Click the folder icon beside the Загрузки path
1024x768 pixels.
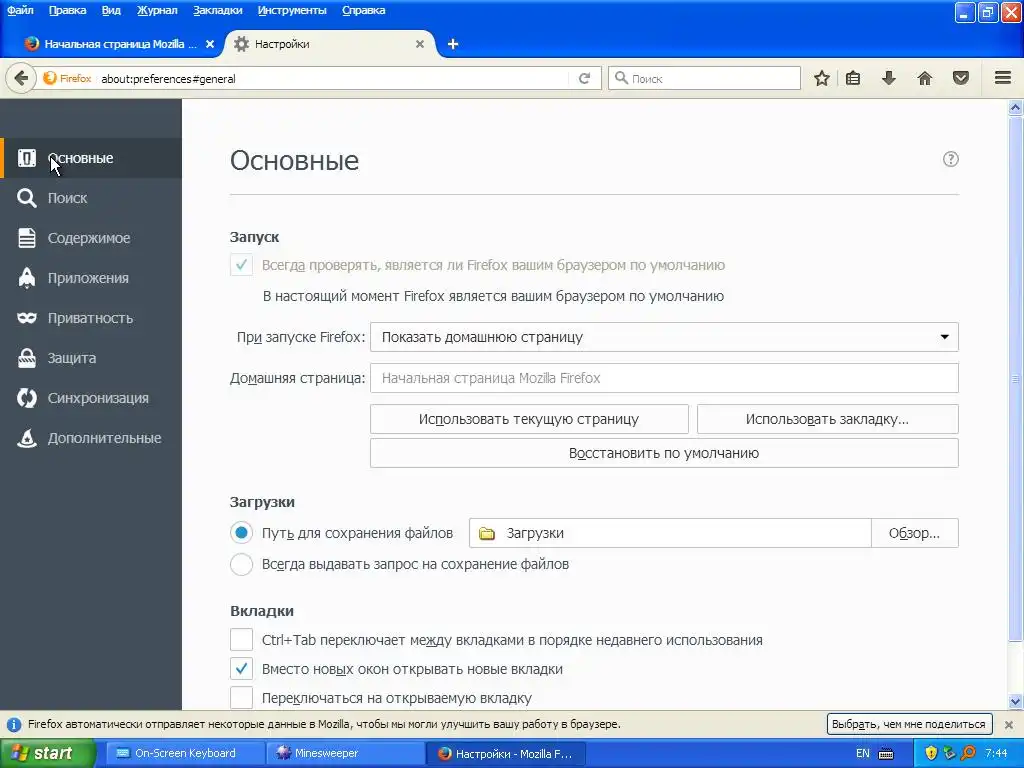point(487,534)
